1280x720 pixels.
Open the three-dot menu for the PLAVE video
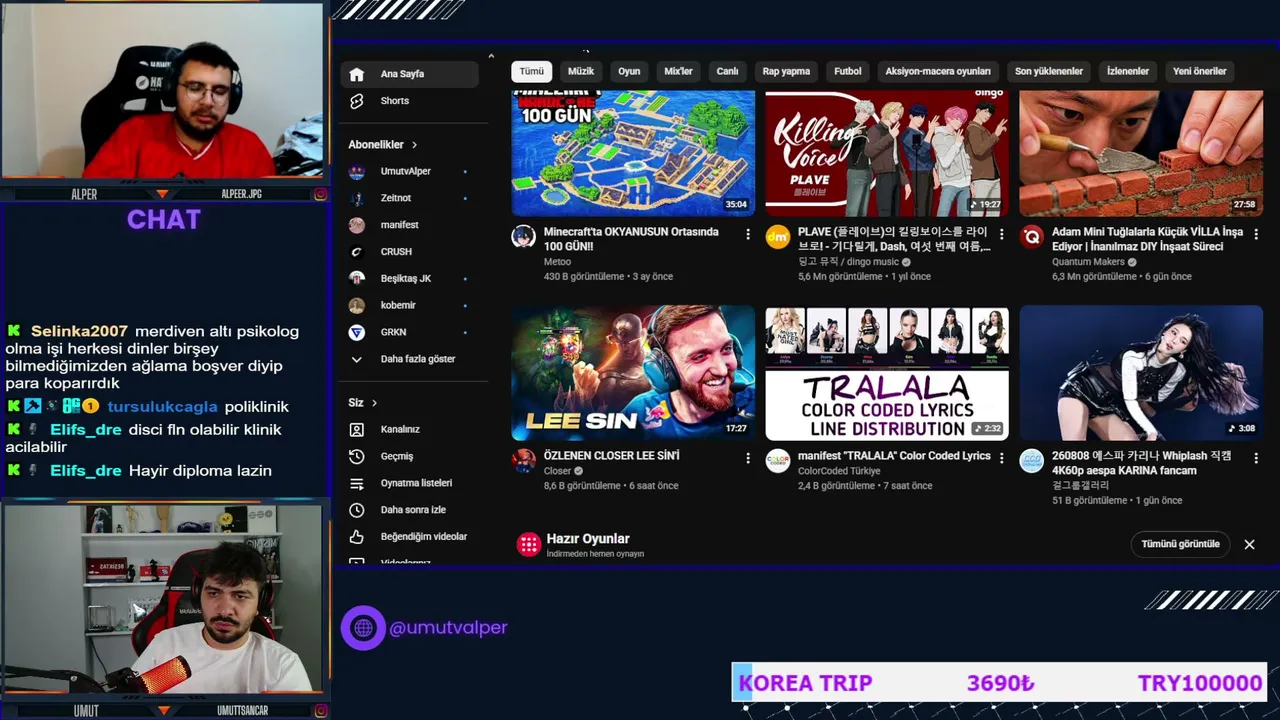(1002, 234)
